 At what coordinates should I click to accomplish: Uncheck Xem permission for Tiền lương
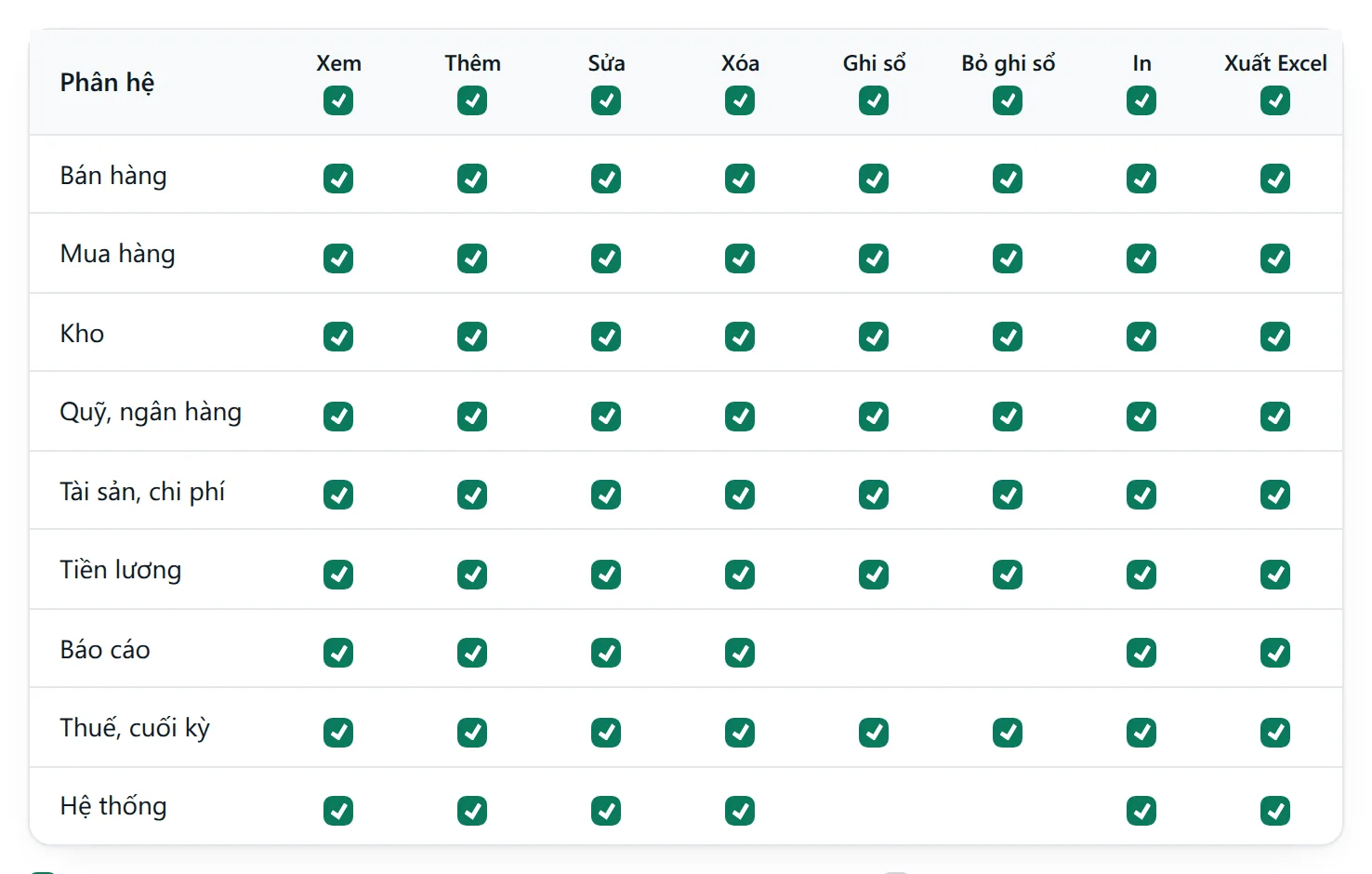pos(338,575)
